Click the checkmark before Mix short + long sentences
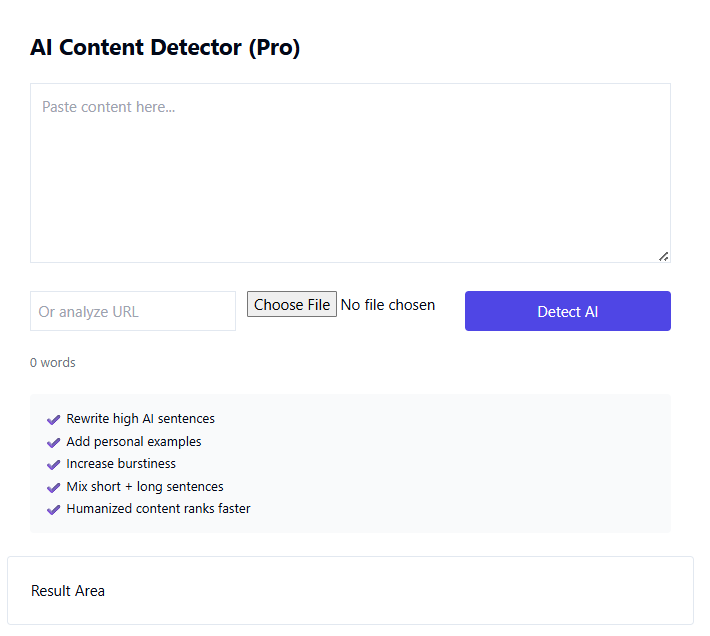Screen dimensions: 710x636 point(54,487)
